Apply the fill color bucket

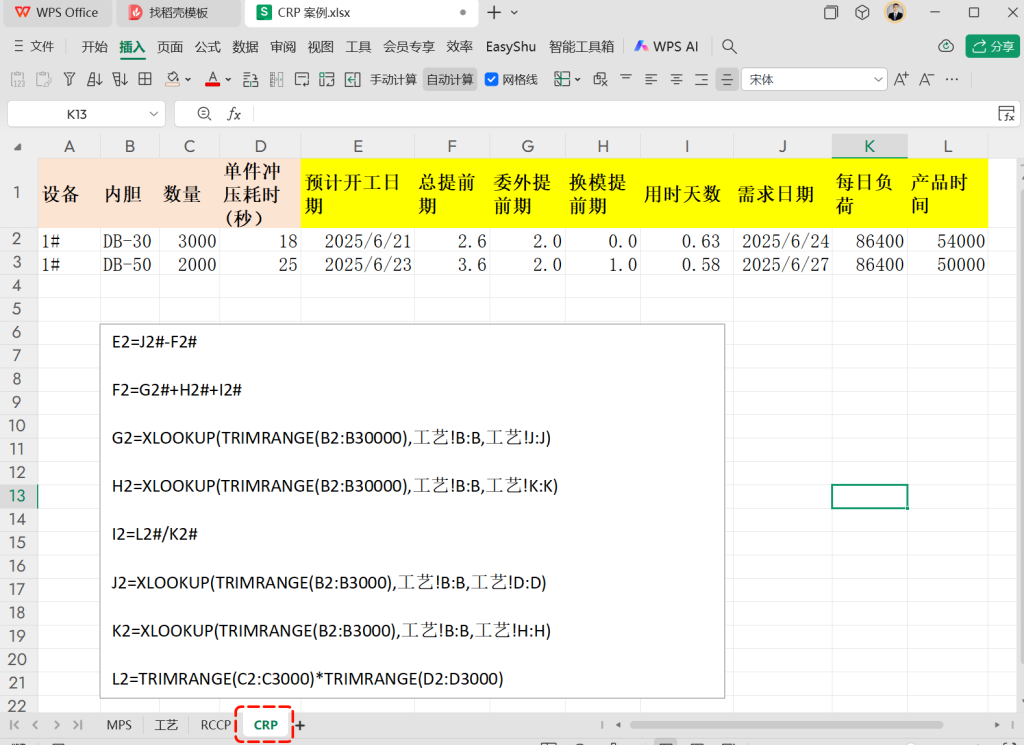coord(172,80)
